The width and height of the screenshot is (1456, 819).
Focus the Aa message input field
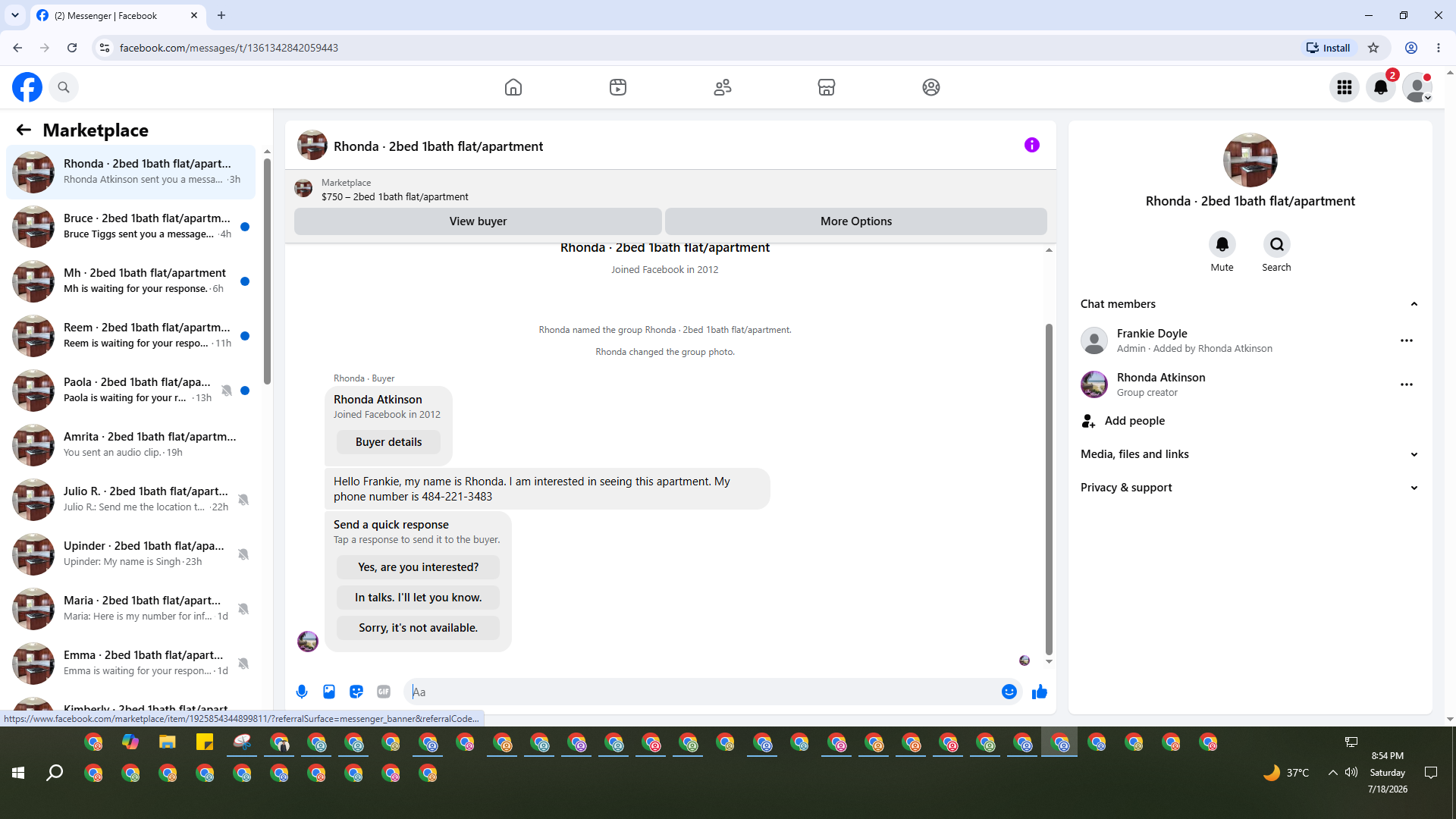tap(704, 692)
